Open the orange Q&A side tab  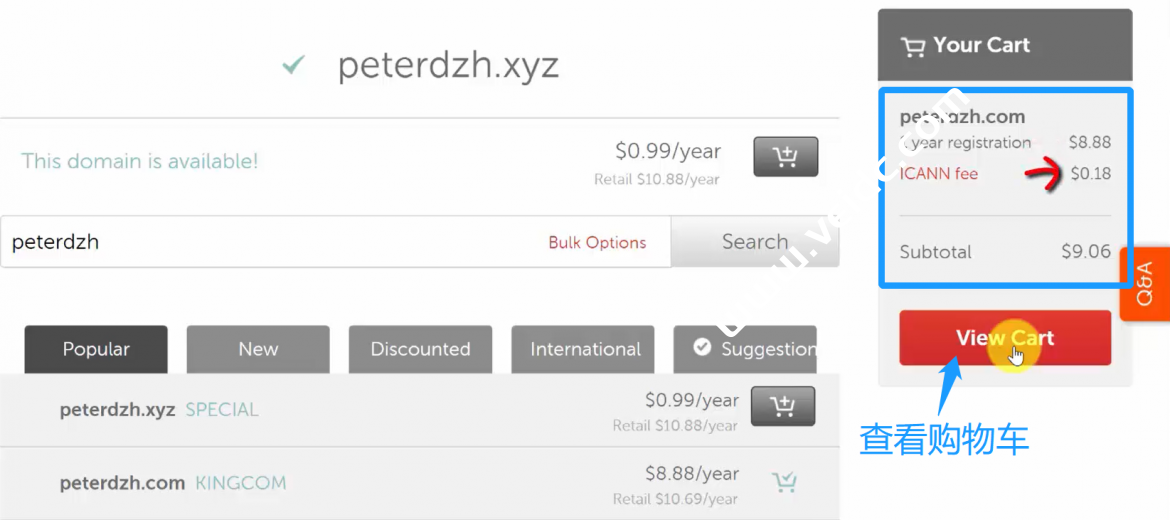coord(1145,284)
